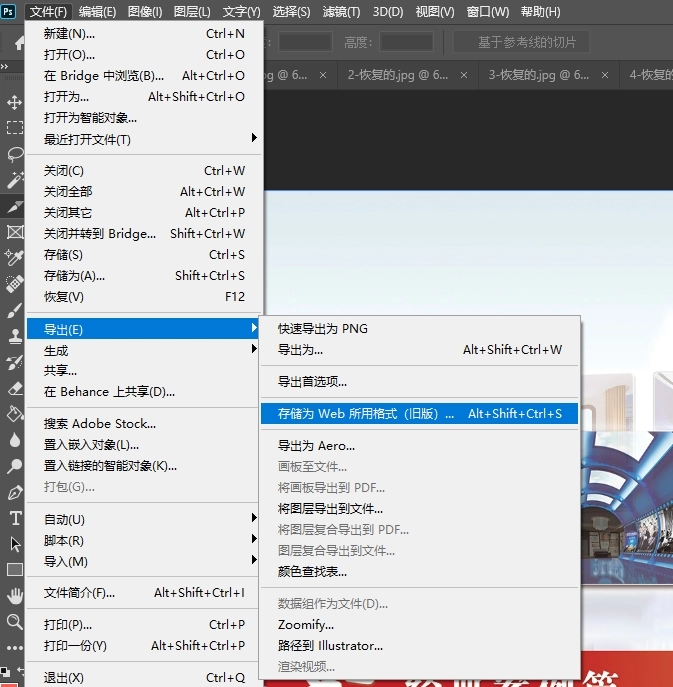Viewport: 673px width, 687px height.
Task: Open the 滤镜(T) menu
Action: [342, 12]
